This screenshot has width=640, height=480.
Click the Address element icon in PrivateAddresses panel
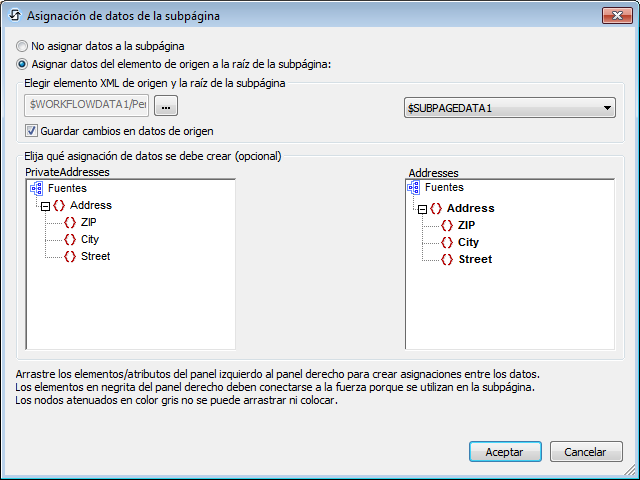(59, 205)
